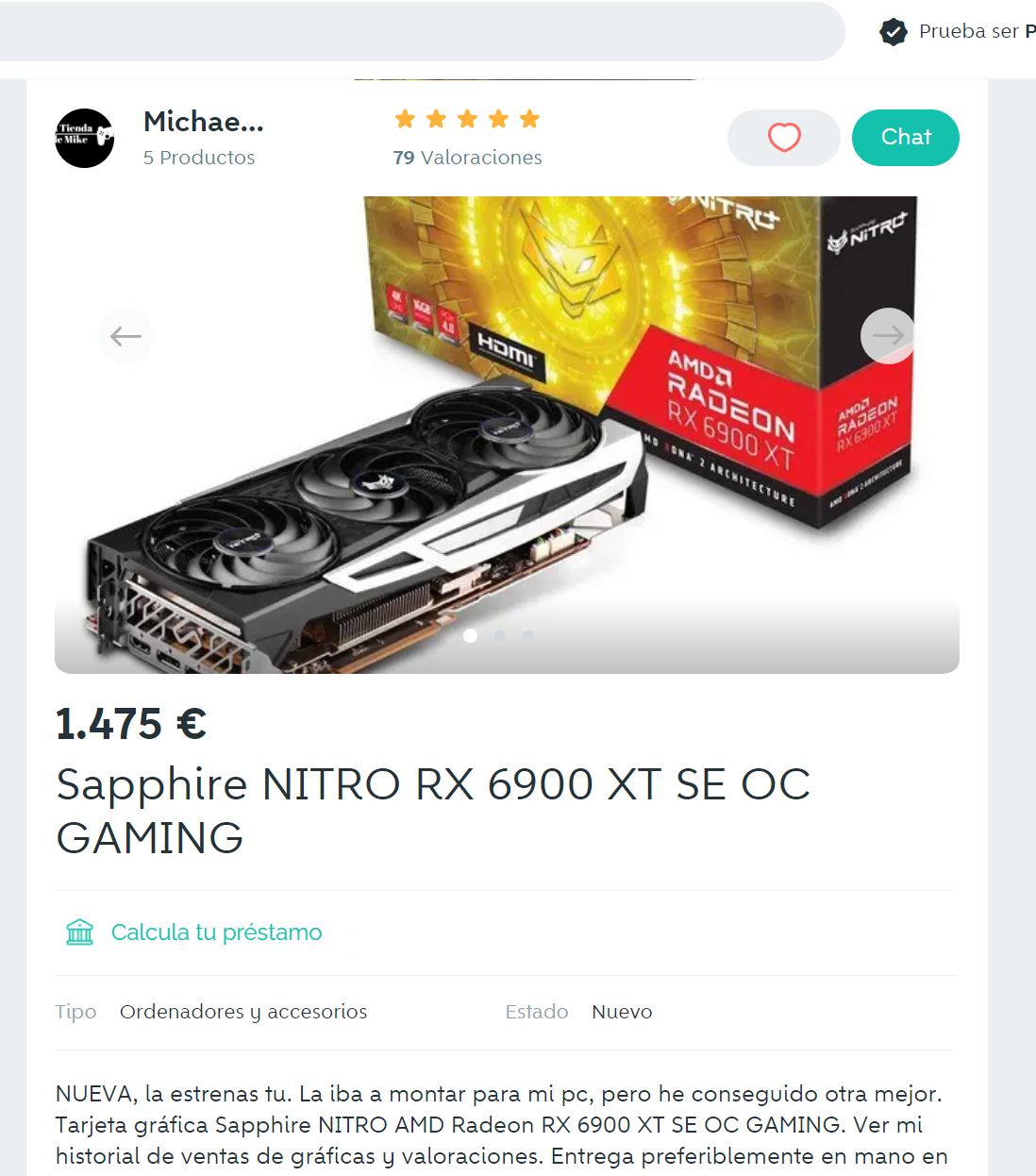Jump to third photo via carousel dot

(x=528, y=635)
